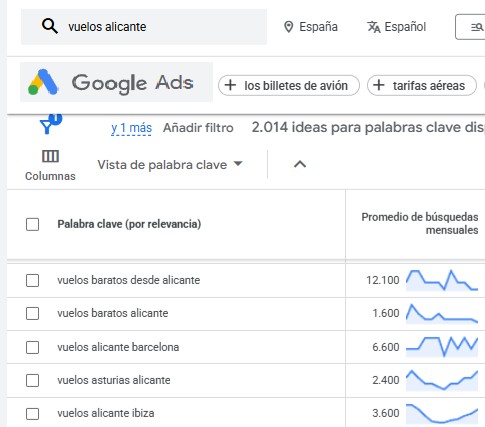Click the España location pin icon
The image size is (485, 427).
point(288,27)
